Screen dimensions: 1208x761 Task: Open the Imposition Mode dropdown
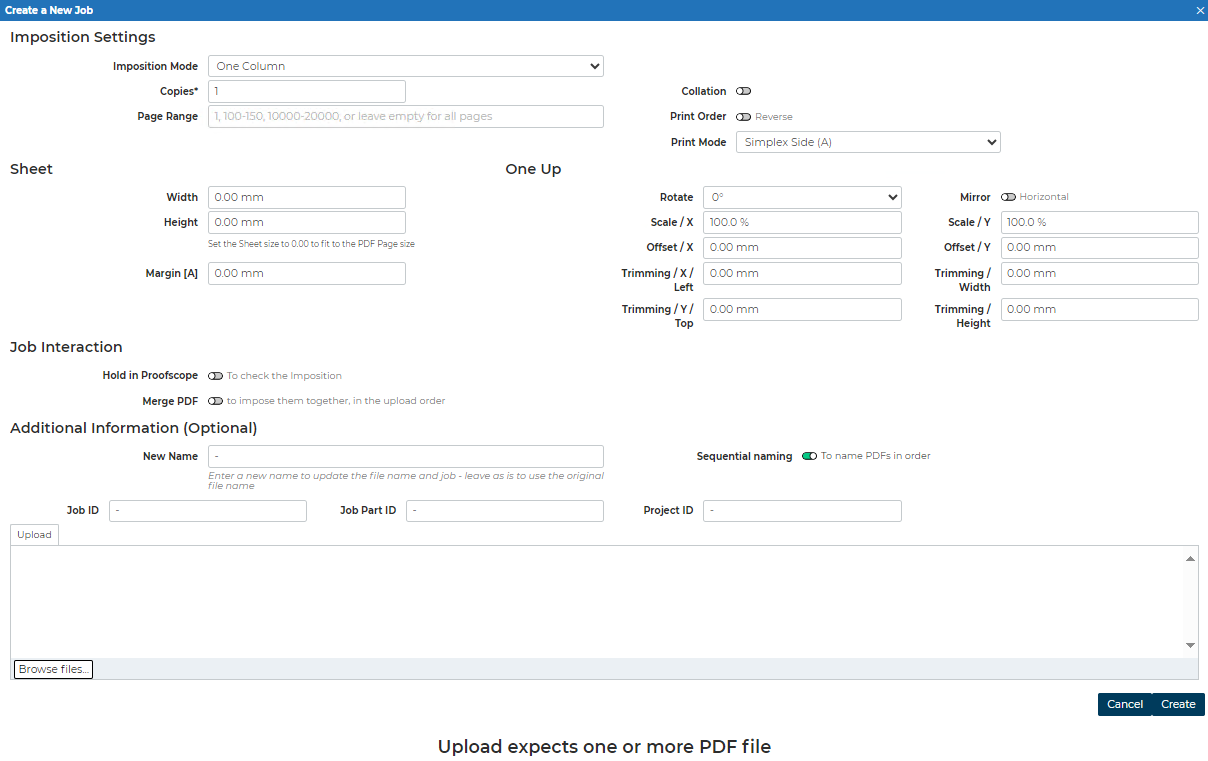pos(405,66)
